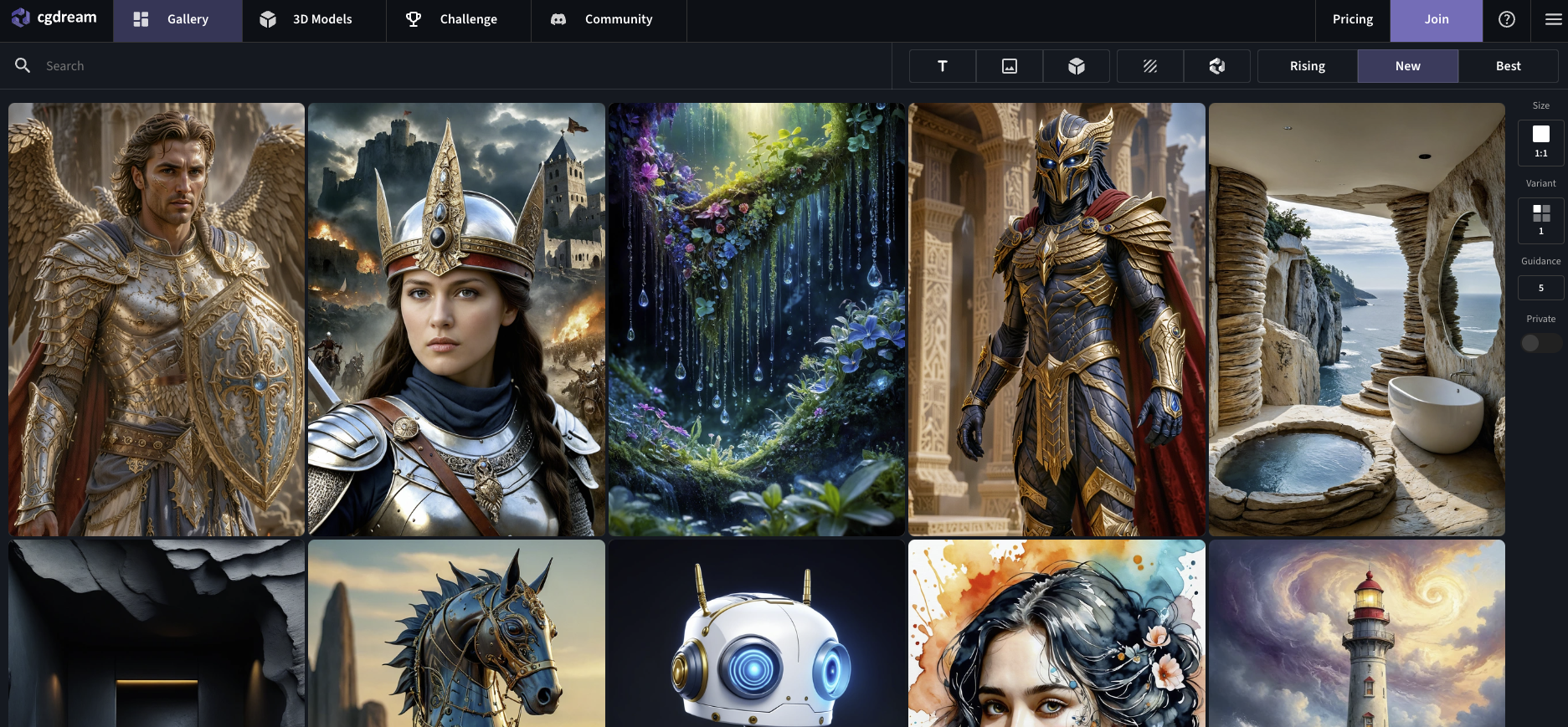
Task: Open the 3D Models tab
Action: tap(314, 20)
